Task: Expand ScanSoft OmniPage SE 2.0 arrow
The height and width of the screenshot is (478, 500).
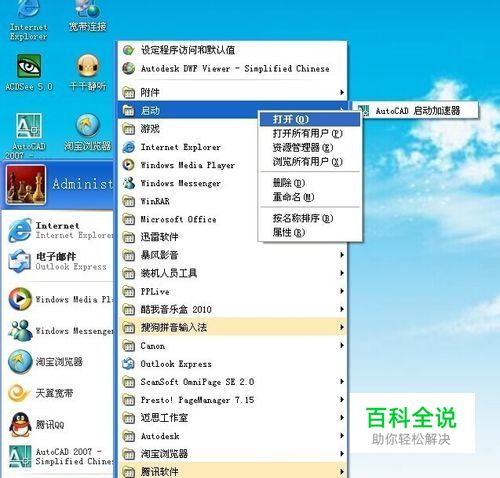Action: tap(342, 382)
